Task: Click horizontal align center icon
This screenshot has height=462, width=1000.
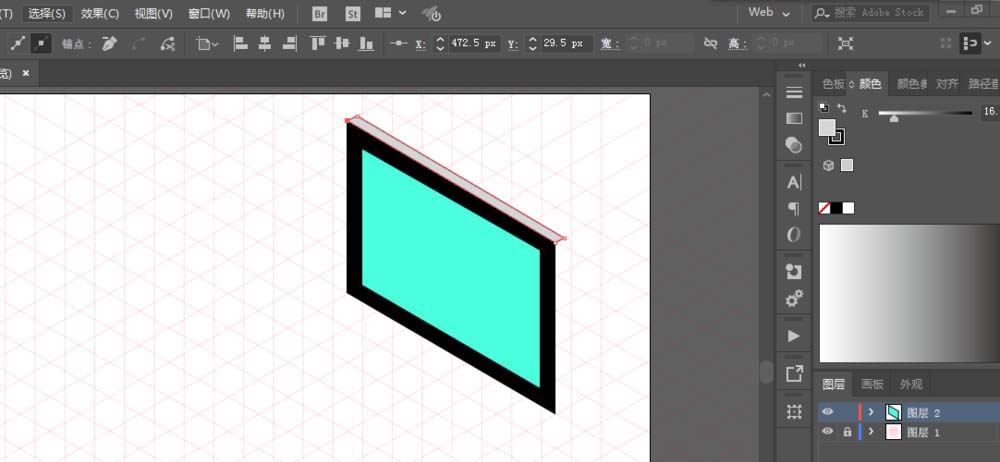Action: [x=265, y=43]
